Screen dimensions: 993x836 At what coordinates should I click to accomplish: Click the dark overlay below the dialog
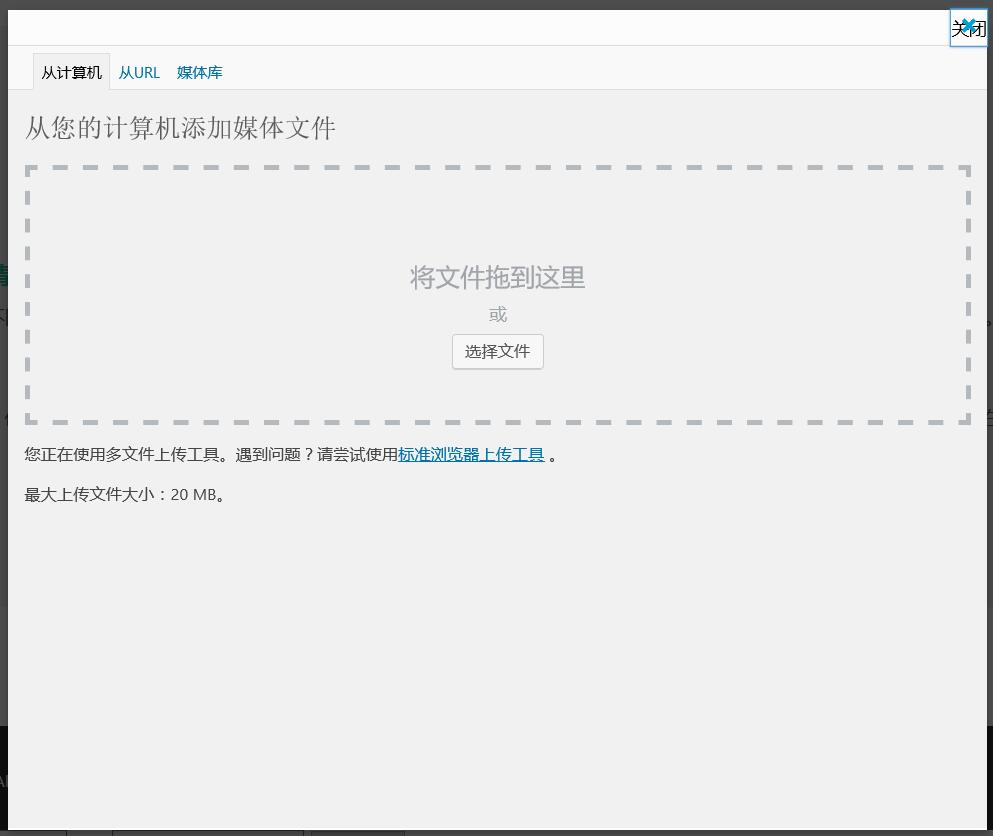point(500,831)
